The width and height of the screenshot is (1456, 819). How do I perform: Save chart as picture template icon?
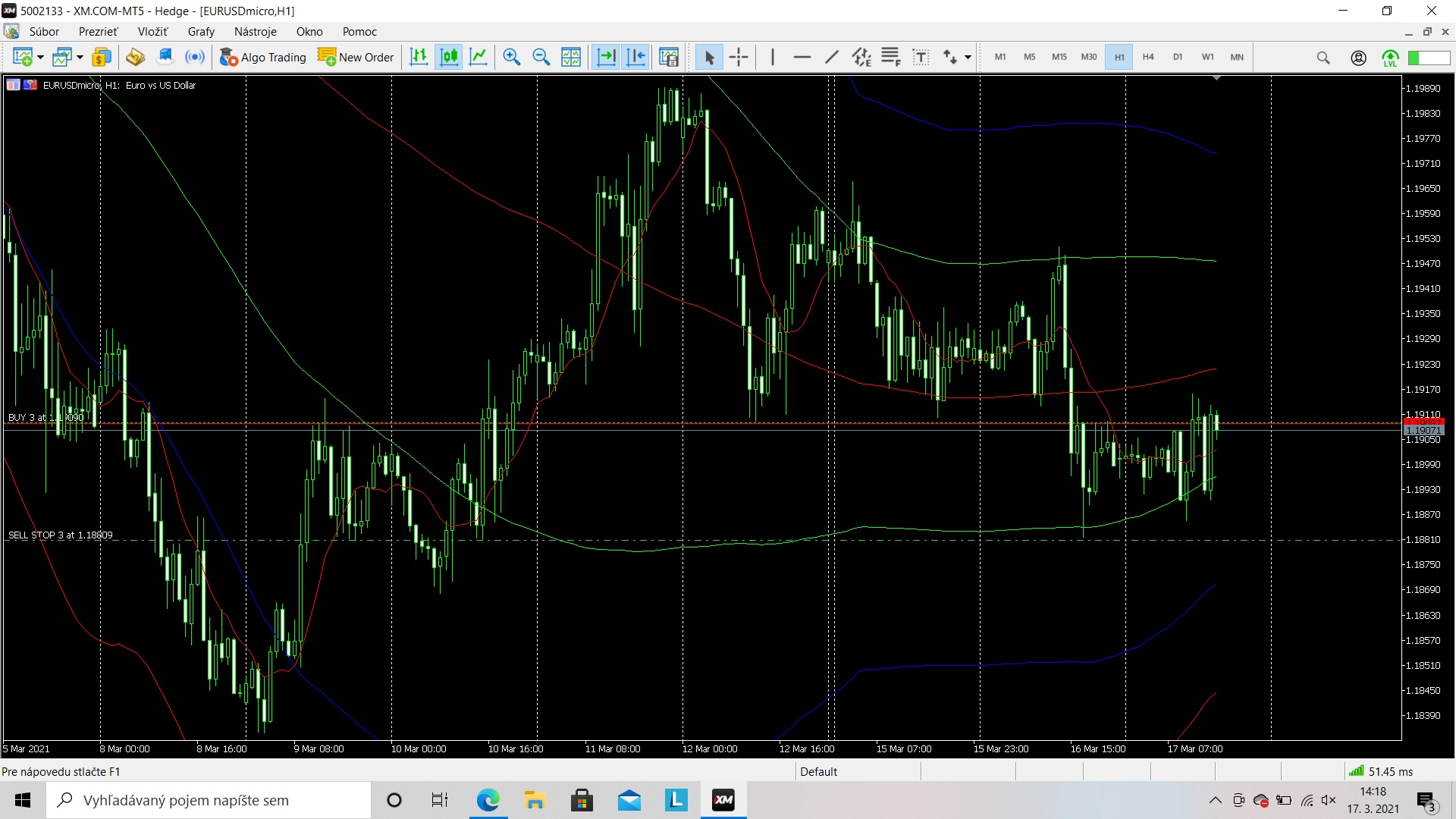(669, 57)
